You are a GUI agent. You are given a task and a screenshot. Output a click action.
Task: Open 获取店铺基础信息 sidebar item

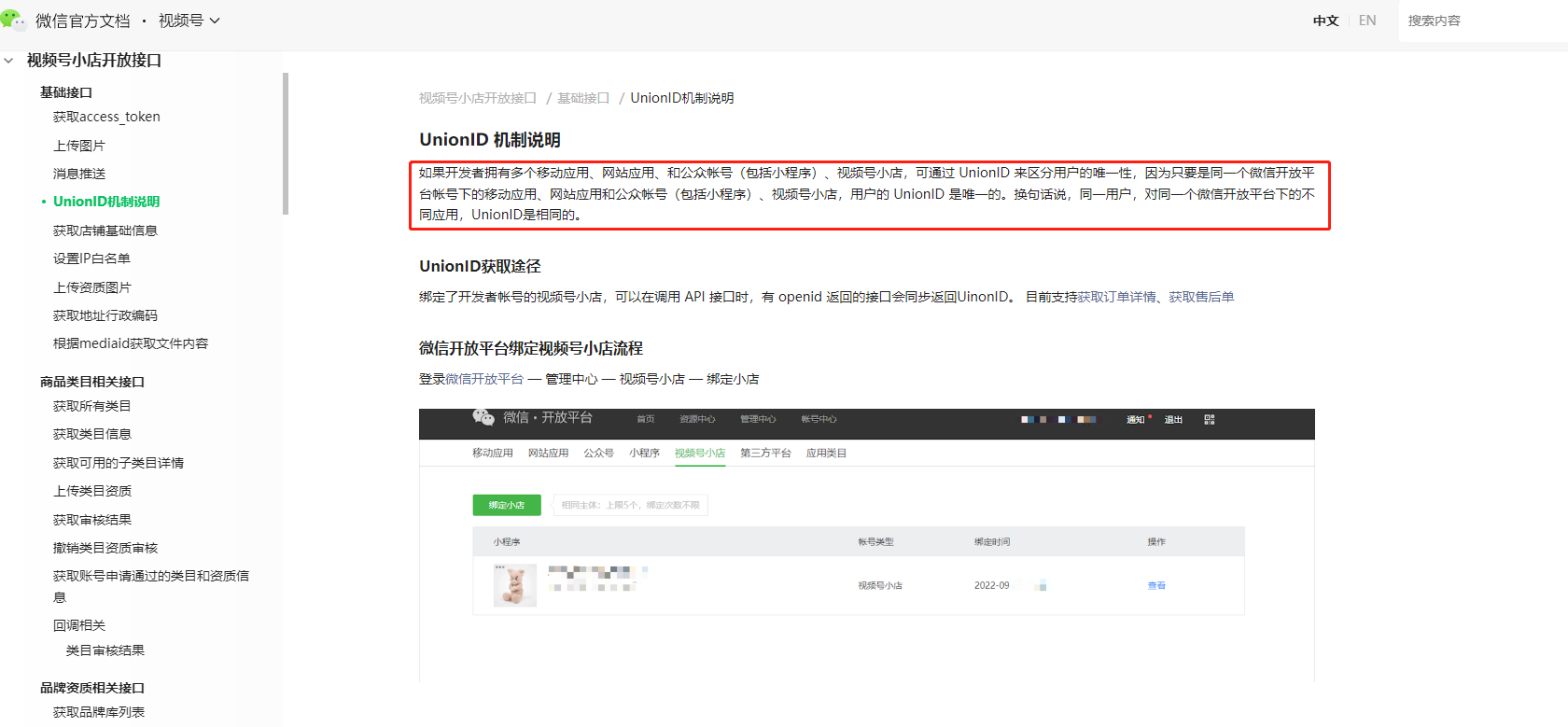point(105,231)
